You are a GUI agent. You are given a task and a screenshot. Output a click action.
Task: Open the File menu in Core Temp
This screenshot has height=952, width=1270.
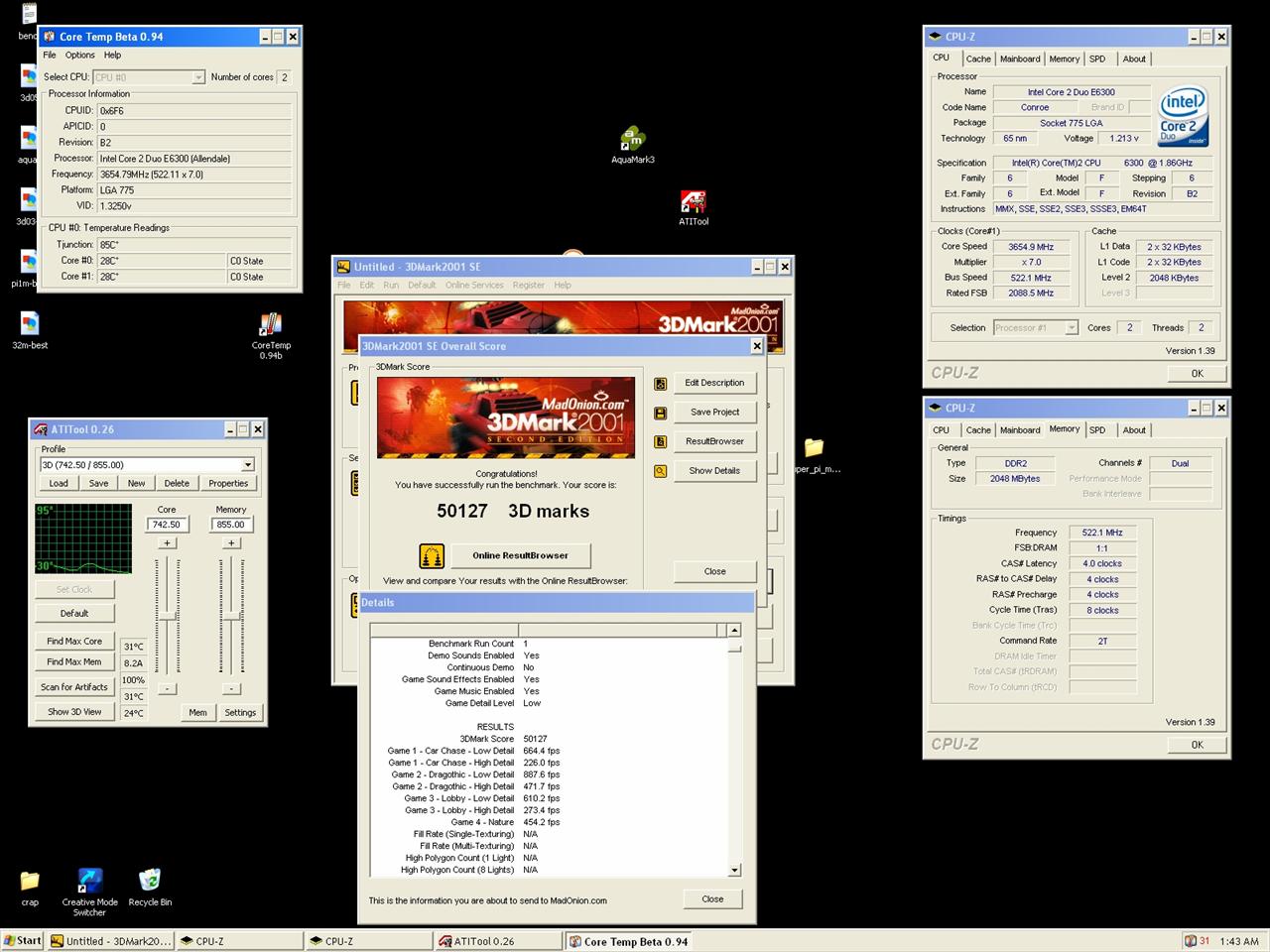pyautogui.click(x=50, y=56)
